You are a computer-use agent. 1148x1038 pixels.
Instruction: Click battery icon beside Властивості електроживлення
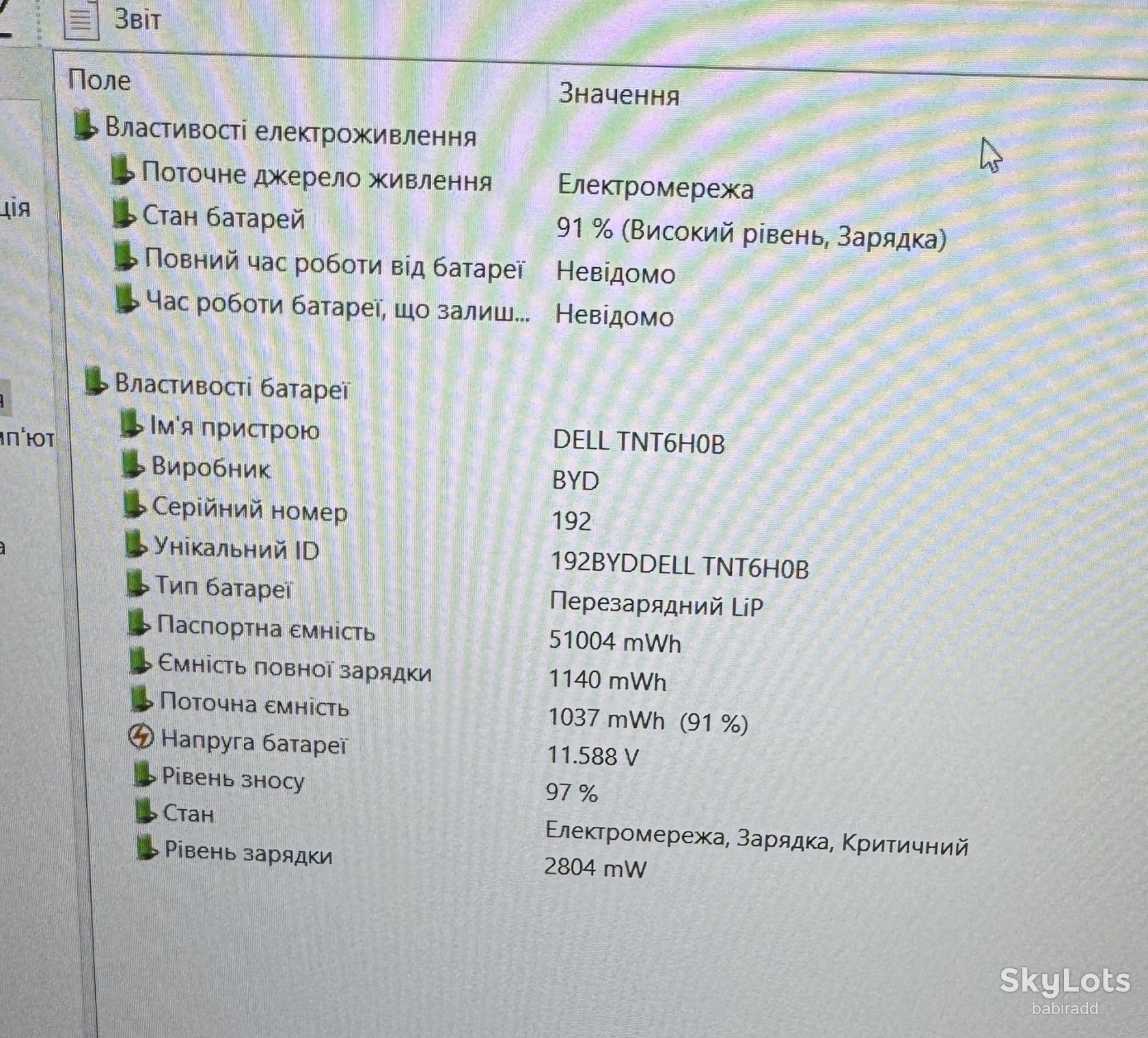coord(85,125)
